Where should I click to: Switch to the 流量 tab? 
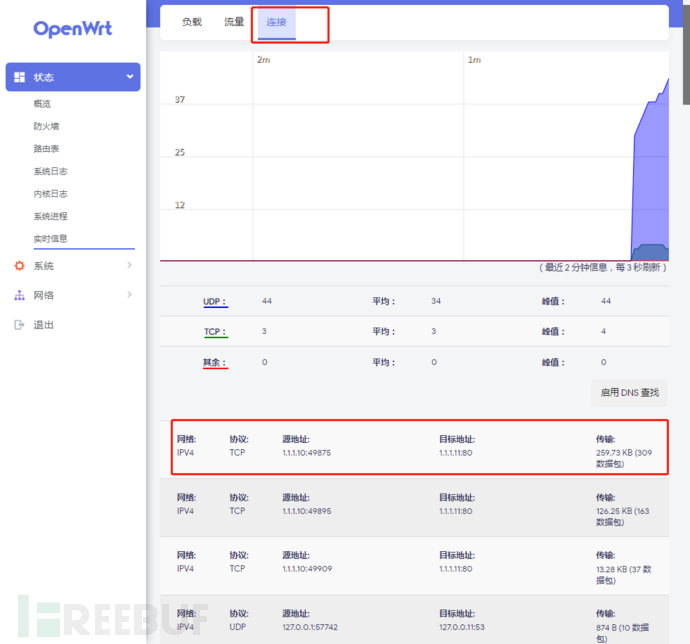pyautogui.click(x=234, y=22)
